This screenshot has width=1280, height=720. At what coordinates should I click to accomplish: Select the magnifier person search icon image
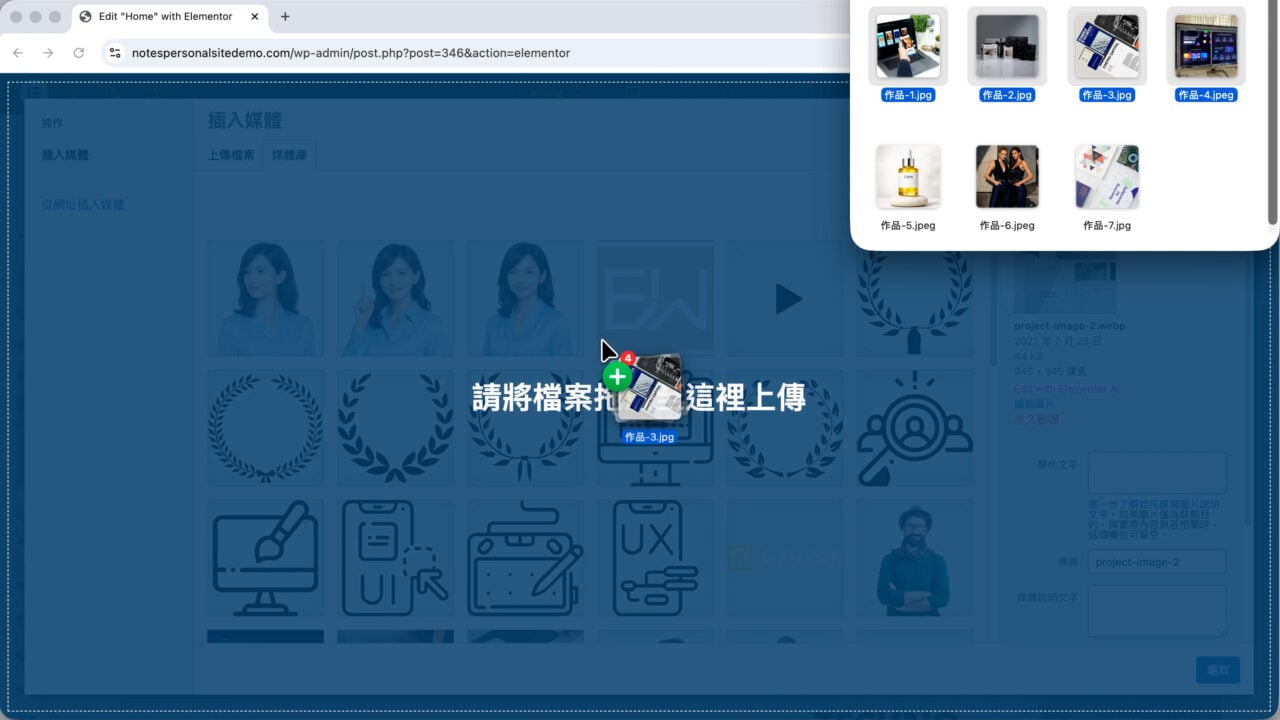(x=915, y=428)
